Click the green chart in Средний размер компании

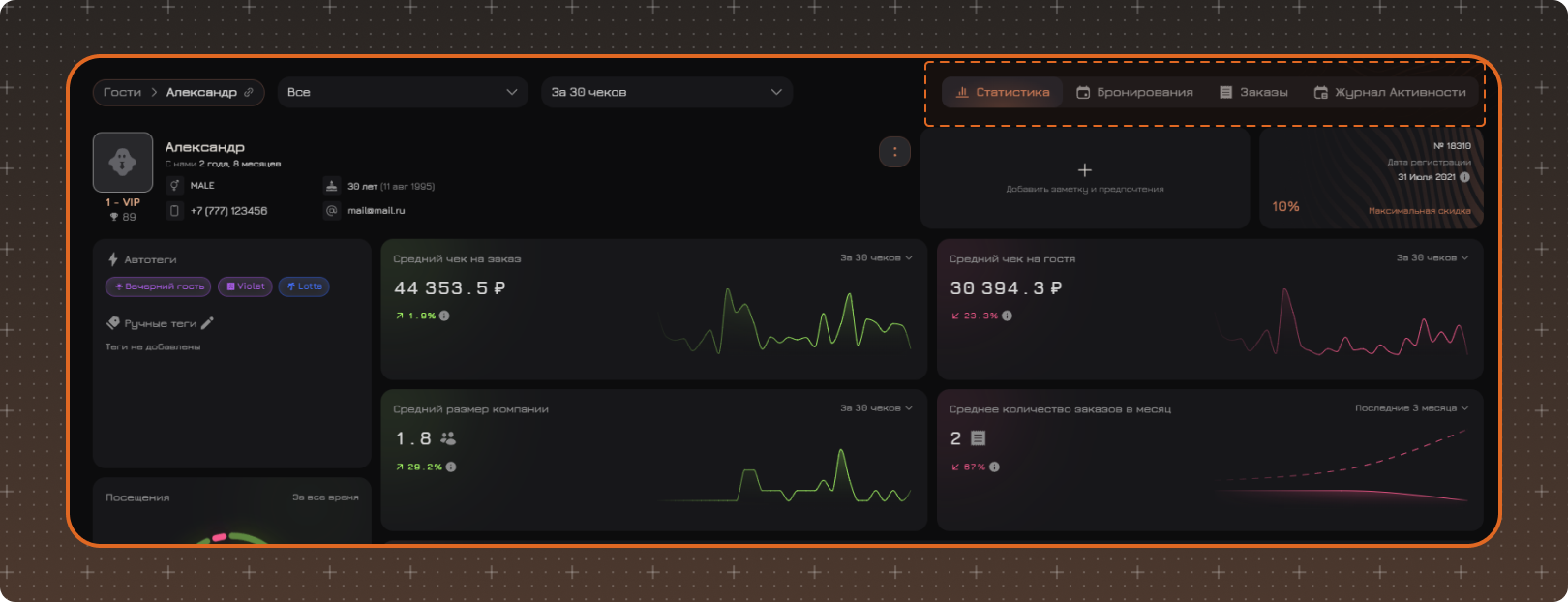point(786,475)
